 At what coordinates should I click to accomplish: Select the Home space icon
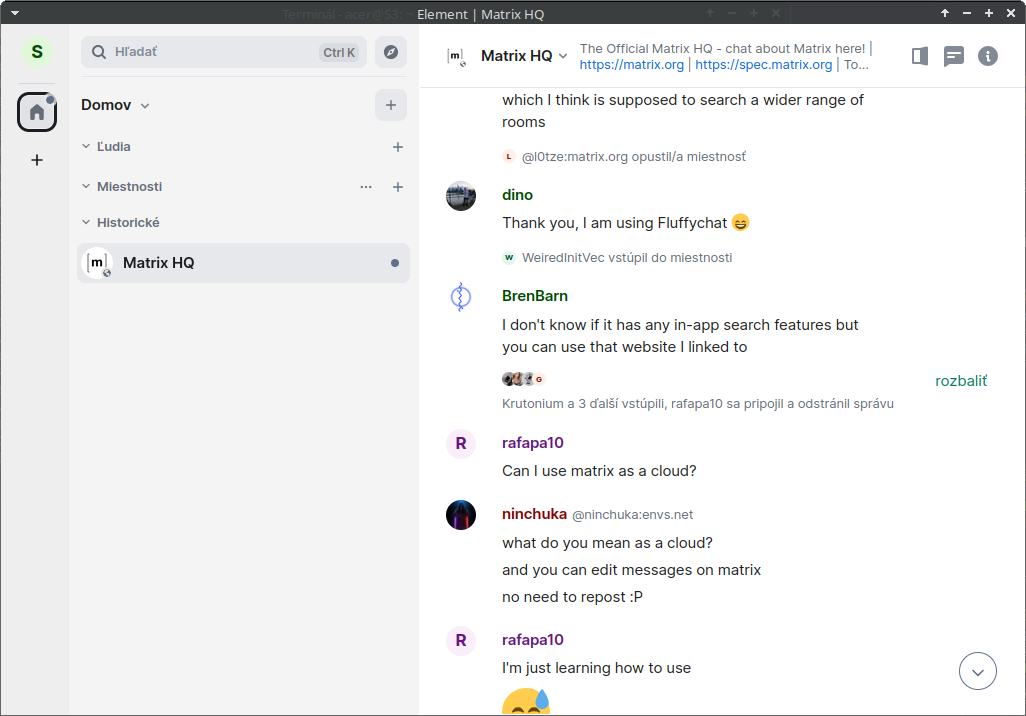pyautogui.click(x=37, y=112)
